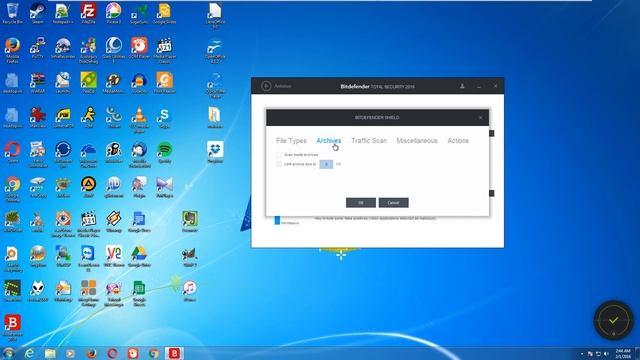Open the Bitdefender account profile icon
This screenshot has height=360, width=640.
(462, 86)
